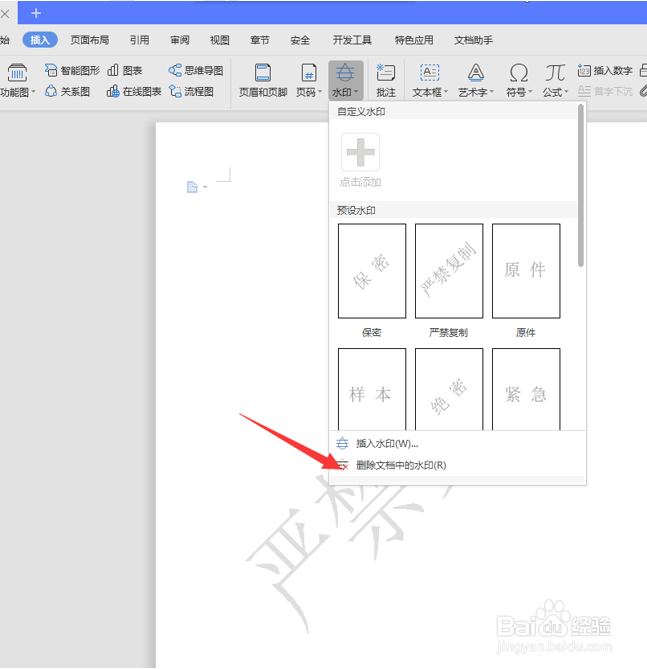Expand arrow beside the document page icon
Screen dimensions: 647x669
point(205,187)
